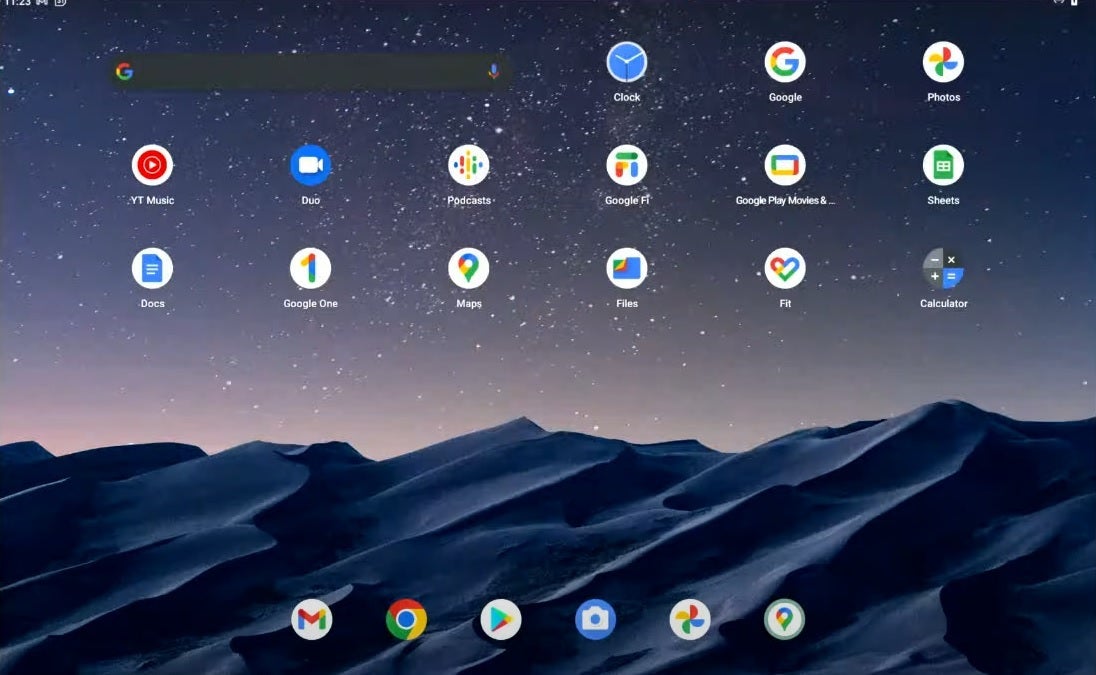
Task: Open Gmail from the dock
Action: [312, 620]
